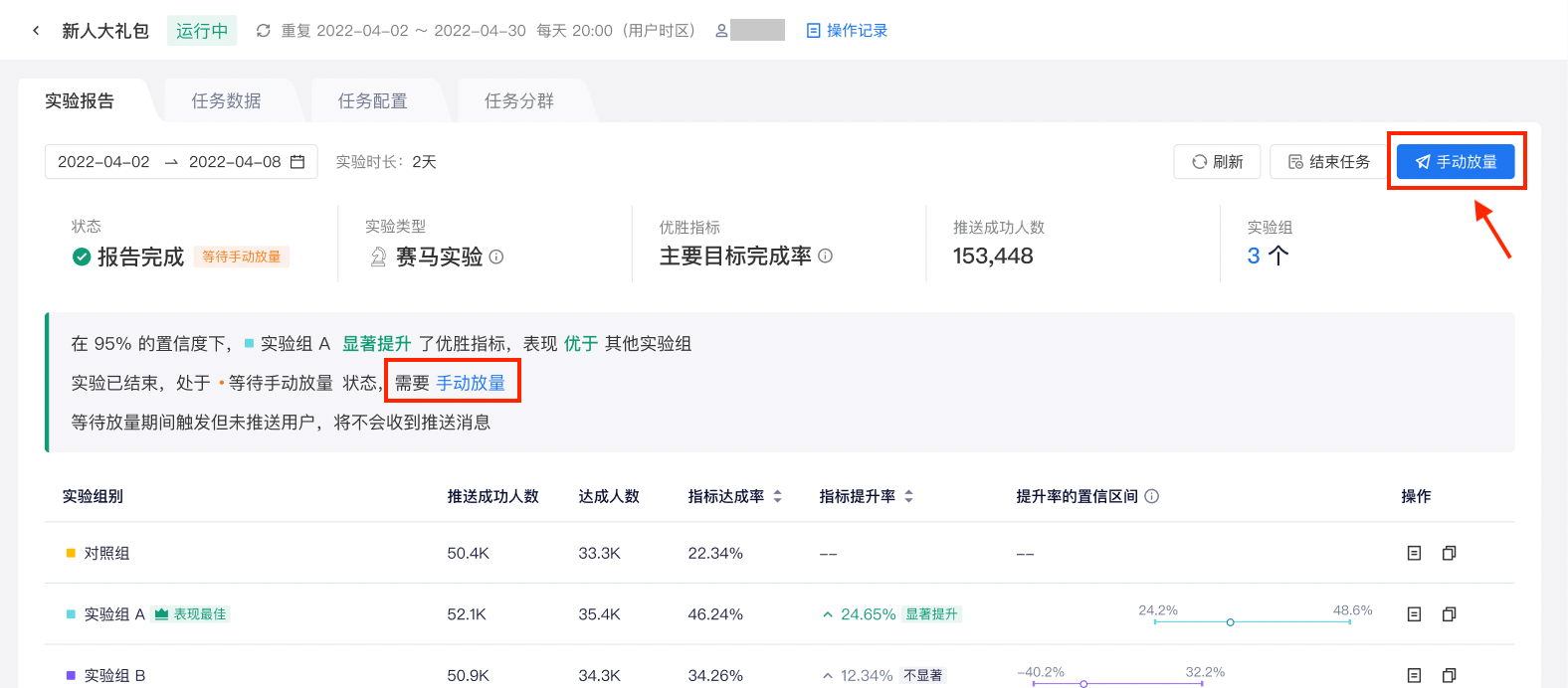Click the 等待手动放量 status tag
Image resolution: width=1568 pixels, height=688 pixels.
coord(242,257)
